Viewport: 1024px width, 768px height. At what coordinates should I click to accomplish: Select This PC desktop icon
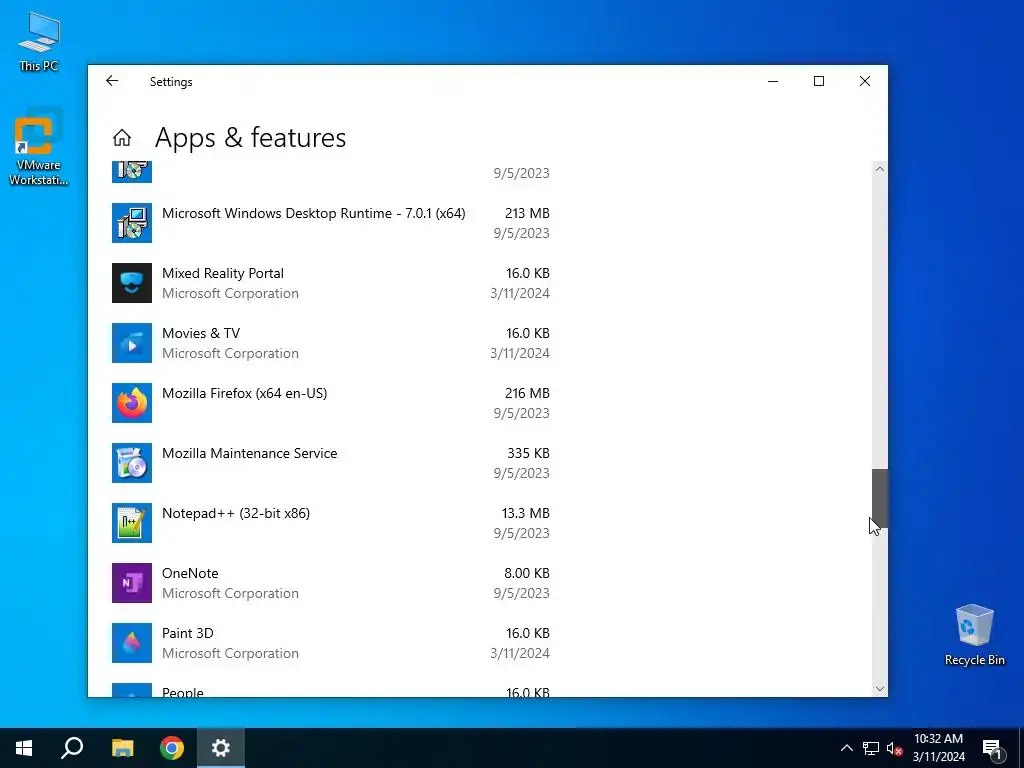point(39,42)
